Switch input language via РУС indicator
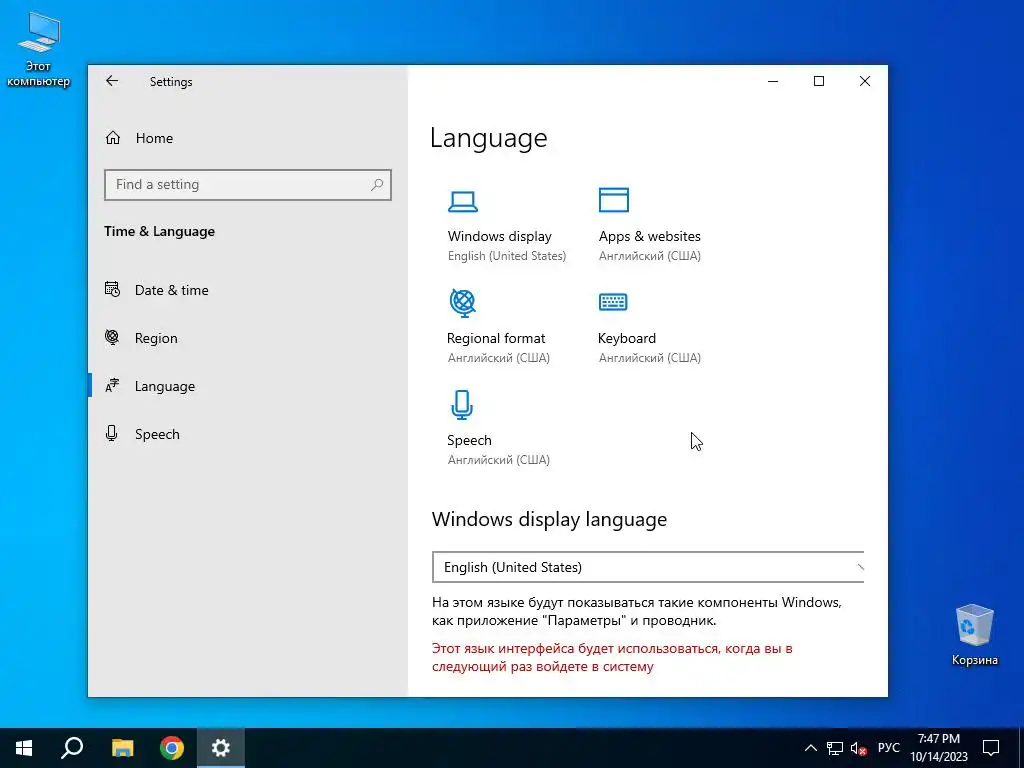The width and height of the screenshot is (1024, 768). (889, 748)
